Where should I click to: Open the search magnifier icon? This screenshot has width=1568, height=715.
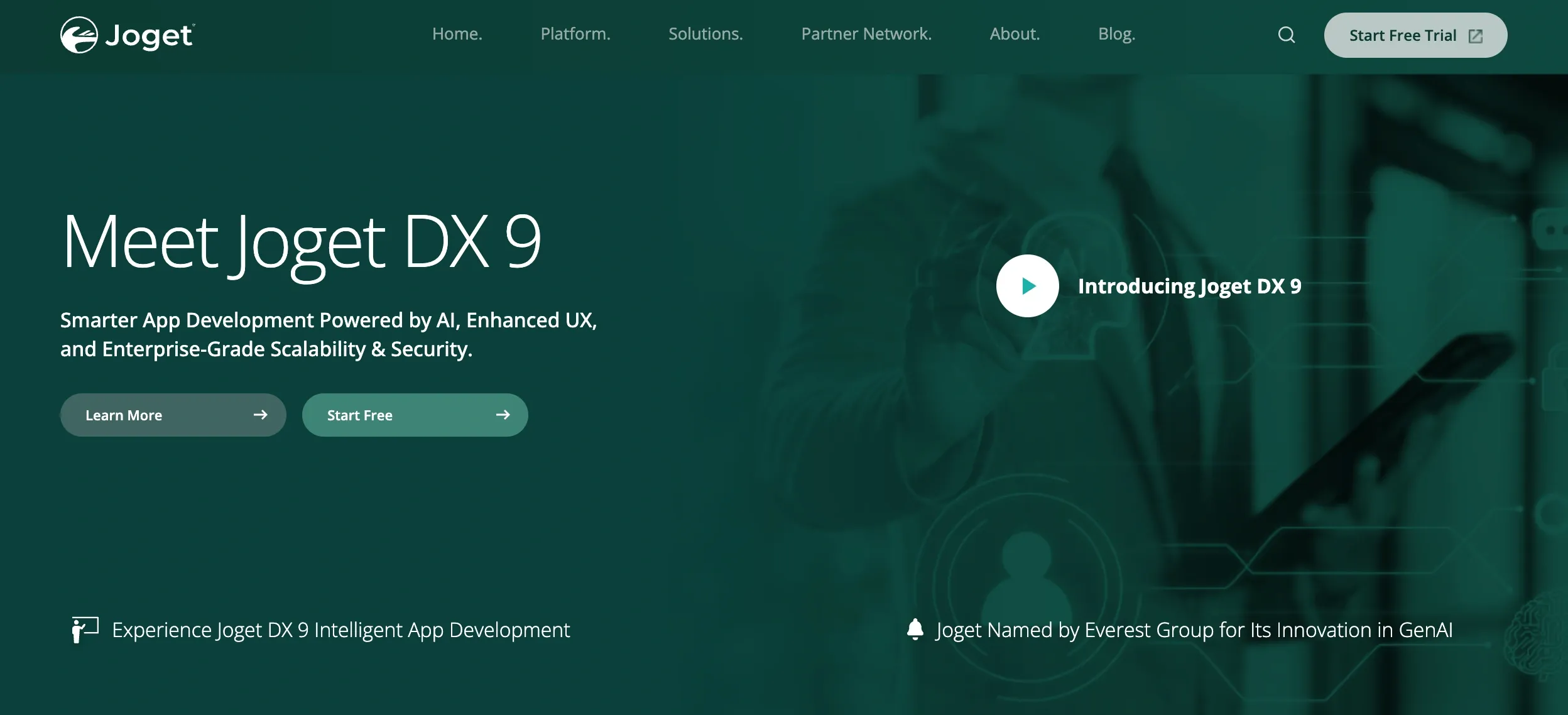click(1286, 35)
